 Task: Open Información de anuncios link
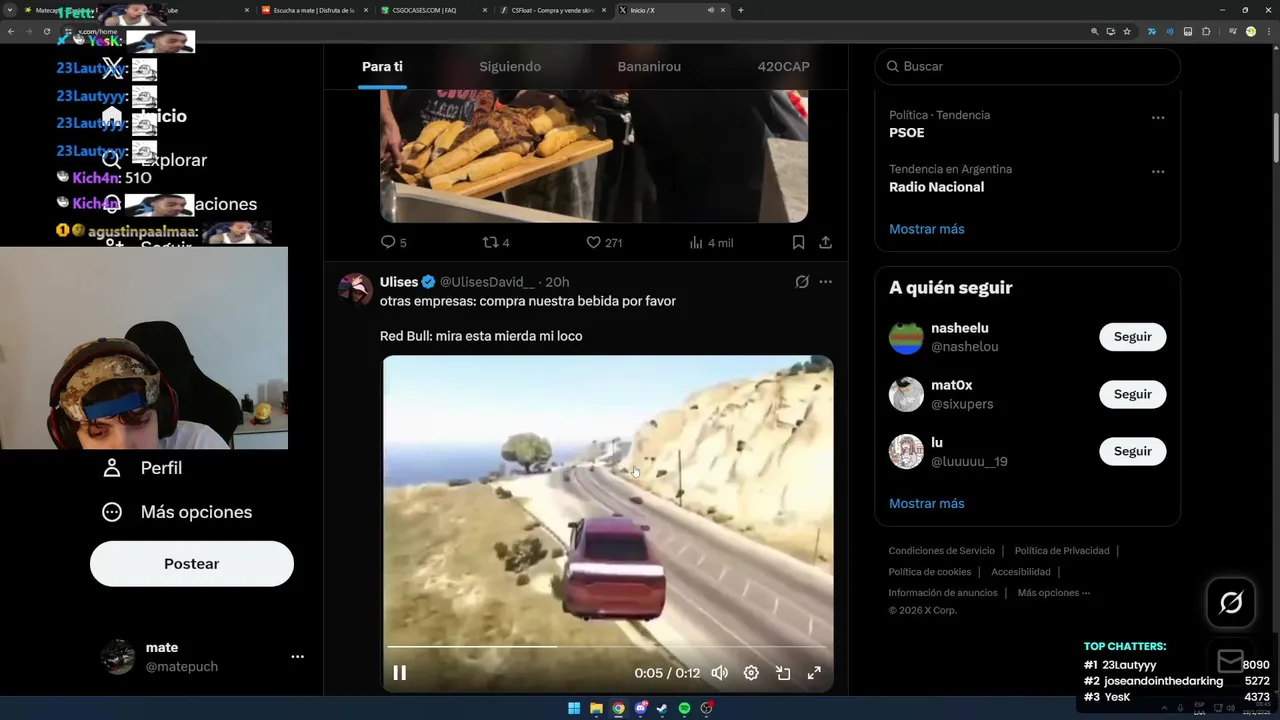point(942,593)
